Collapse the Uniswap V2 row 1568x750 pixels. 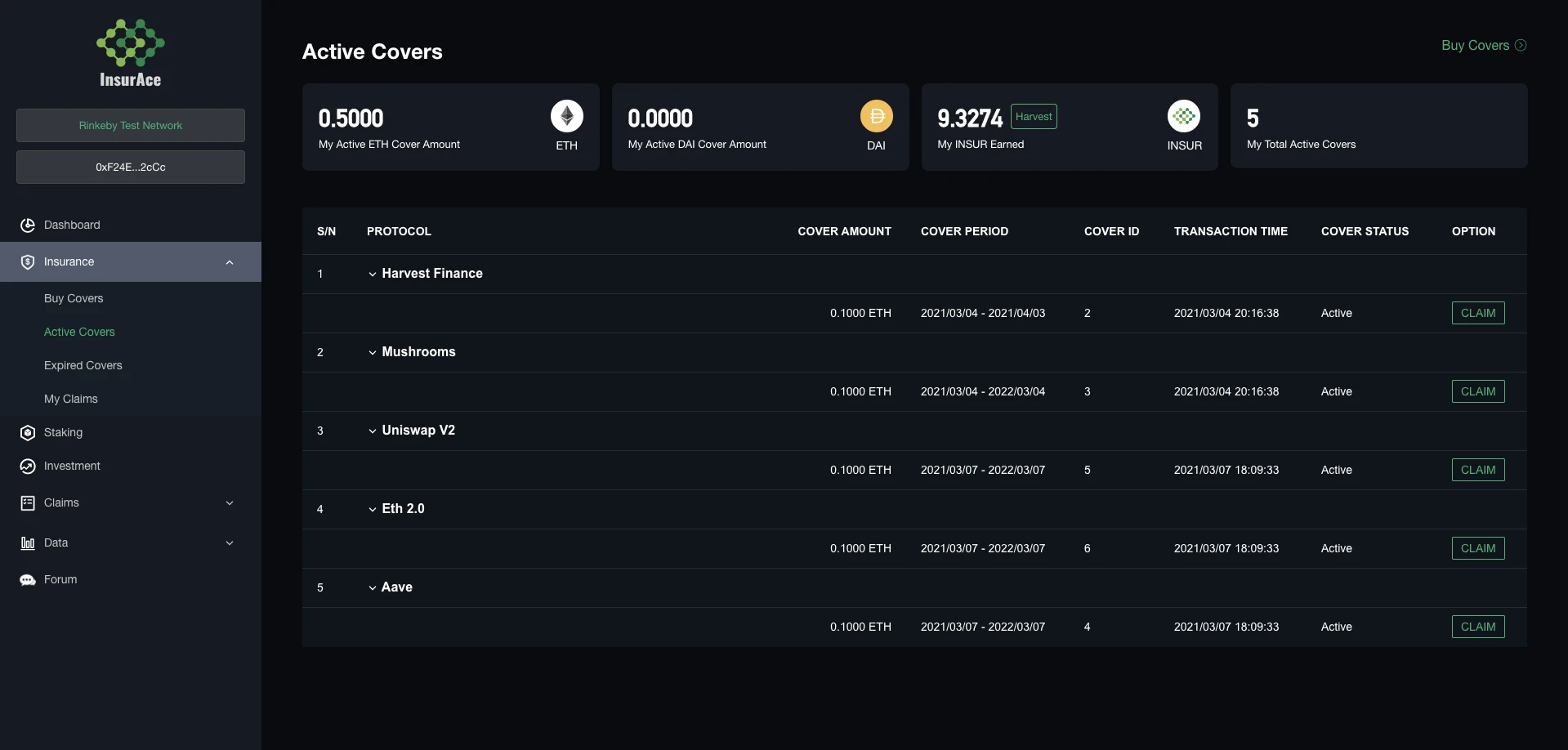tap(373, 431)
